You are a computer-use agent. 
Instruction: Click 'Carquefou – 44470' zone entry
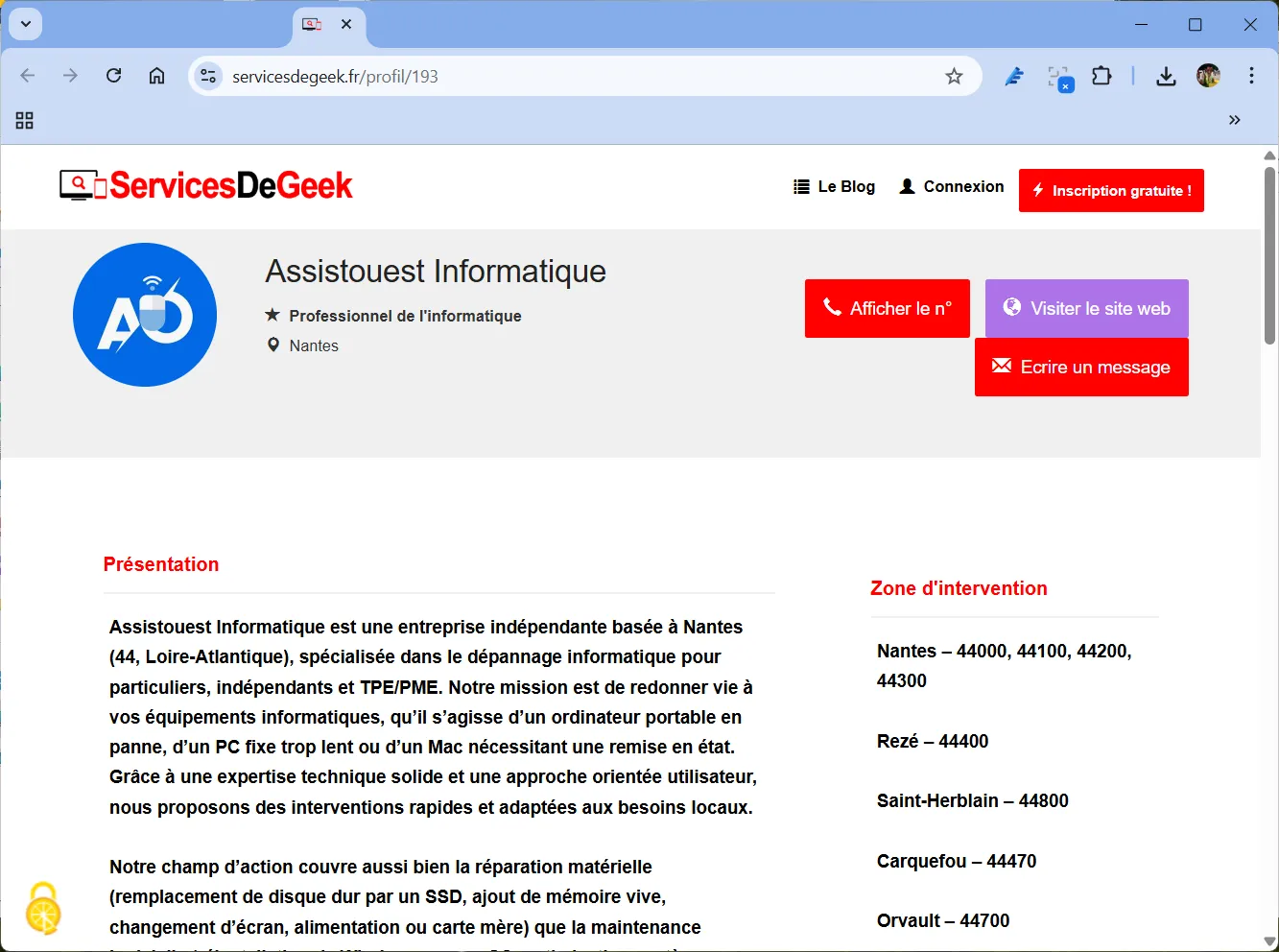[957, 861]
